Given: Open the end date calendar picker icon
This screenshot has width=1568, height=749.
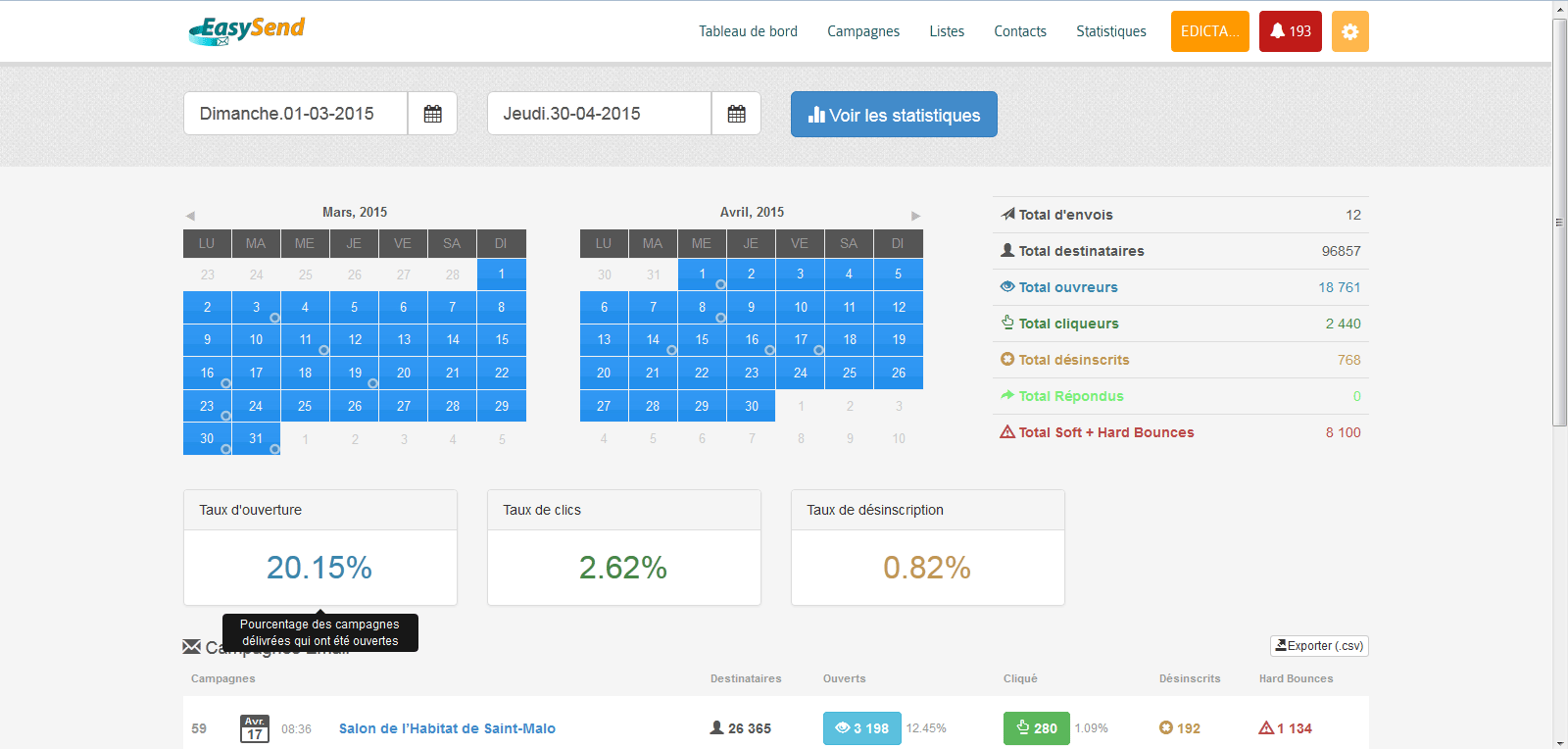Looking at the screenshot, I should tap(736, 114).
